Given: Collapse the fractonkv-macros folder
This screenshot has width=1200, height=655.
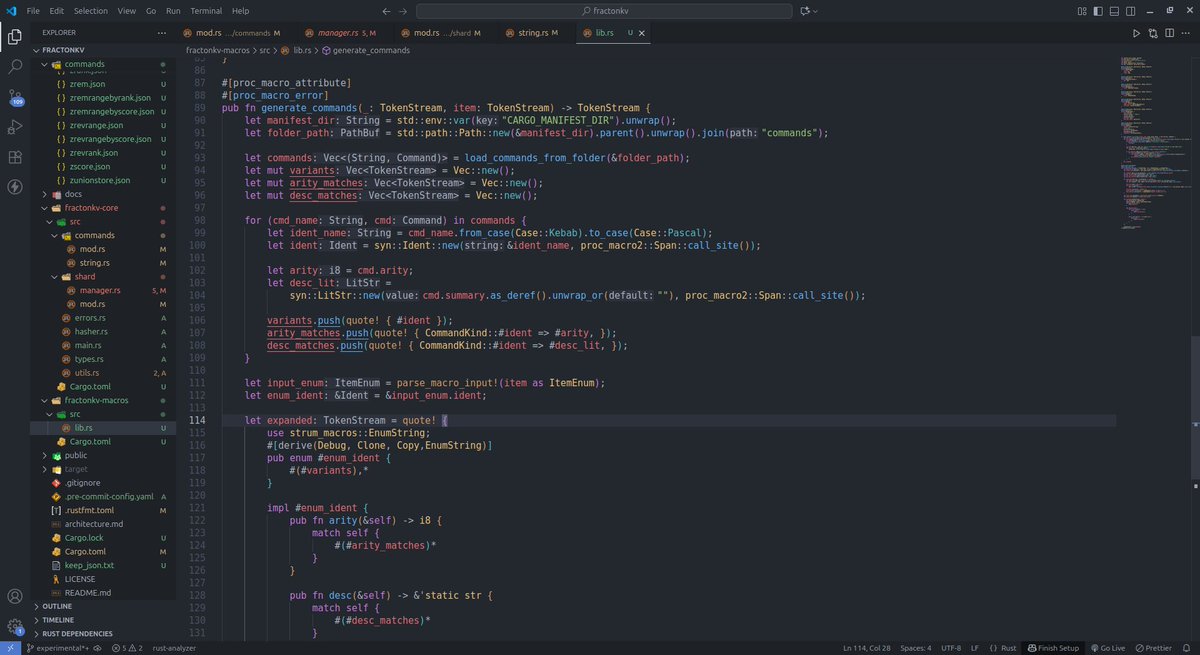Looking at the screenshot, I should (45, 400).
